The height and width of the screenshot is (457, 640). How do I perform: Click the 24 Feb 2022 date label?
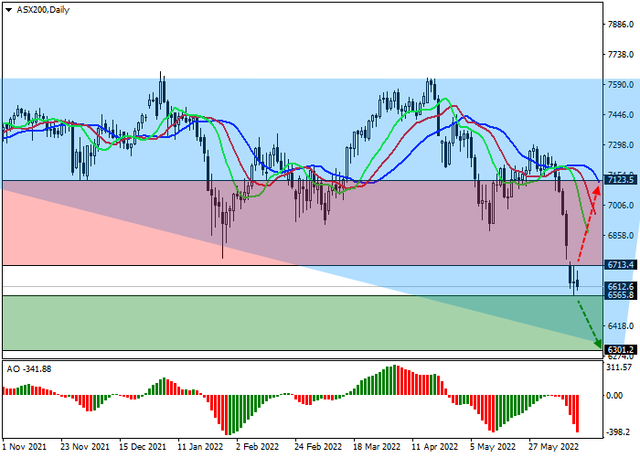[318, 447]
